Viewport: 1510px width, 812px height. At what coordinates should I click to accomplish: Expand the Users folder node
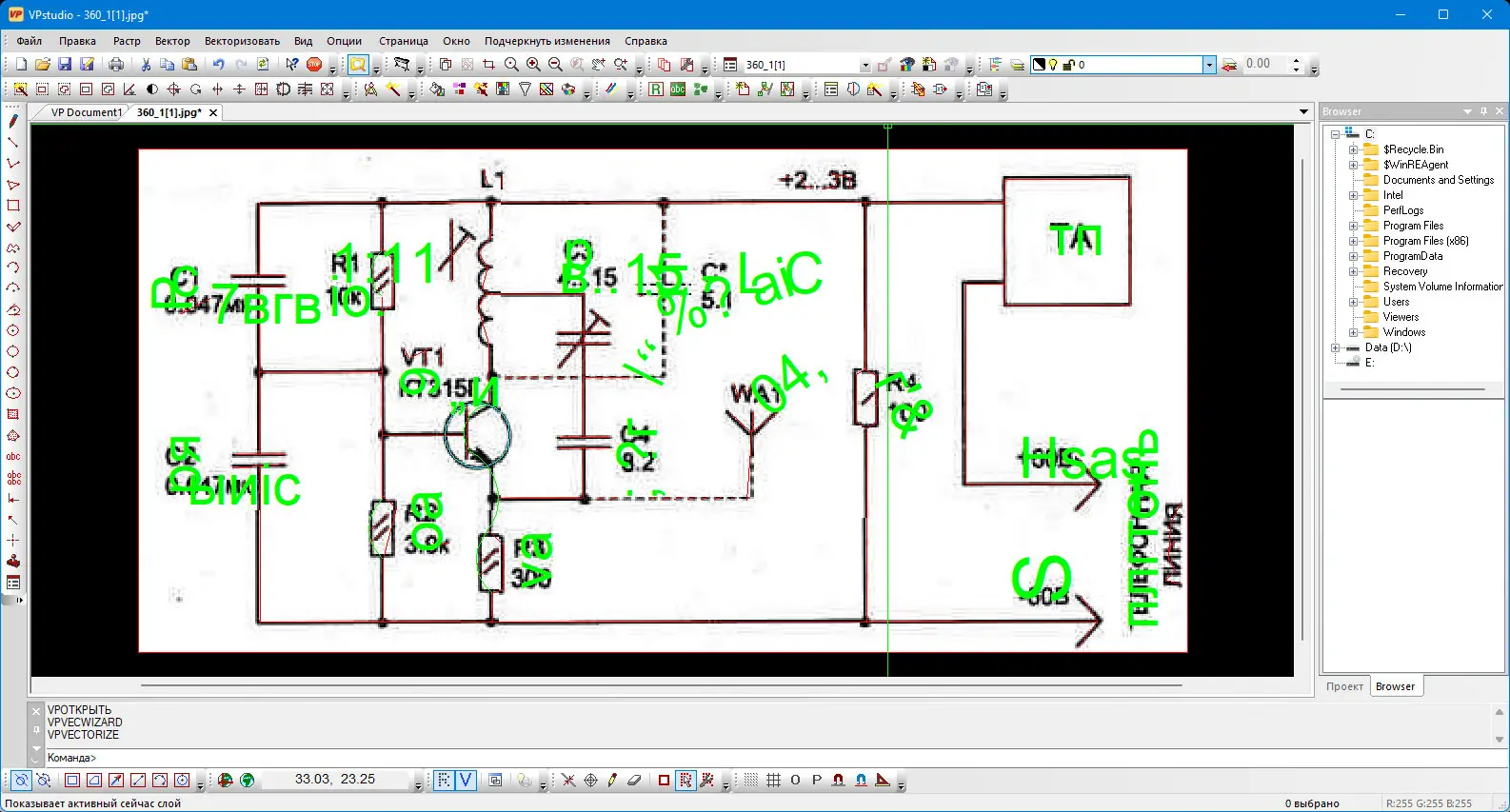(x=1353, y=302)
